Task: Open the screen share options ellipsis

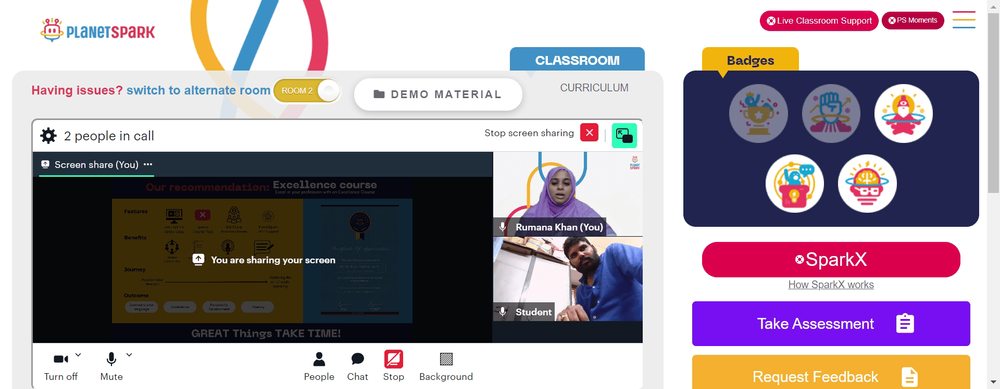Action: click(x=148, y=165)
